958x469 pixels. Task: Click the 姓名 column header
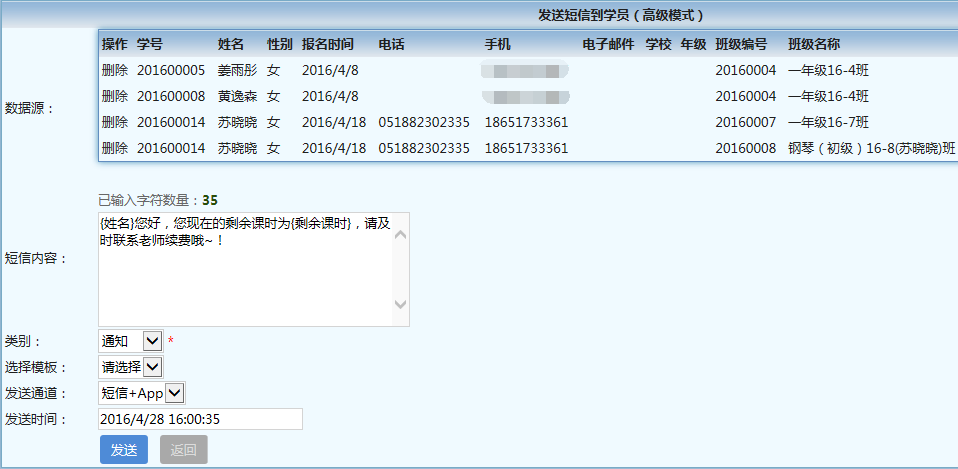[x=231, y=44]
